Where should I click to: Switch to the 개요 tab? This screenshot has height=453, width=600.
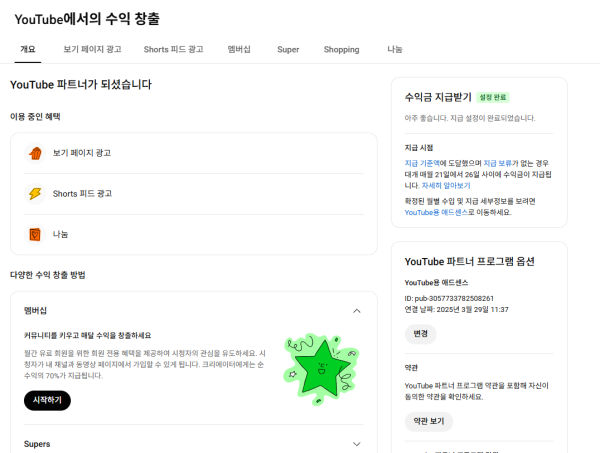click(x=27, y=49)
